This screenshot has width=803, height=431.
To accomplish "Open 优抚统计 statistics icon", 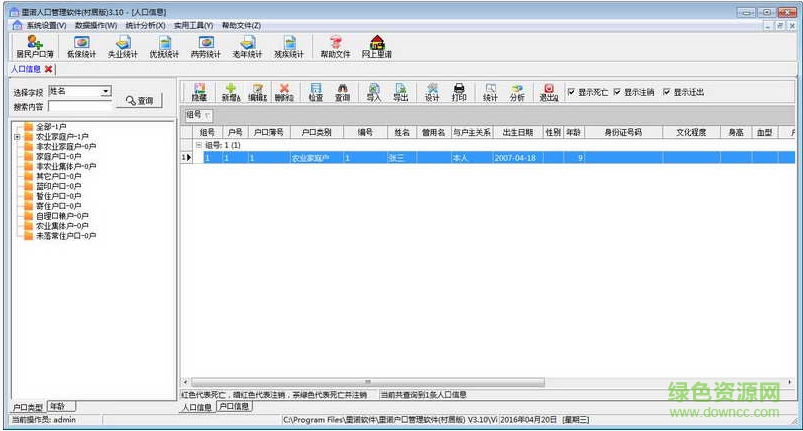I will (164, 47).
